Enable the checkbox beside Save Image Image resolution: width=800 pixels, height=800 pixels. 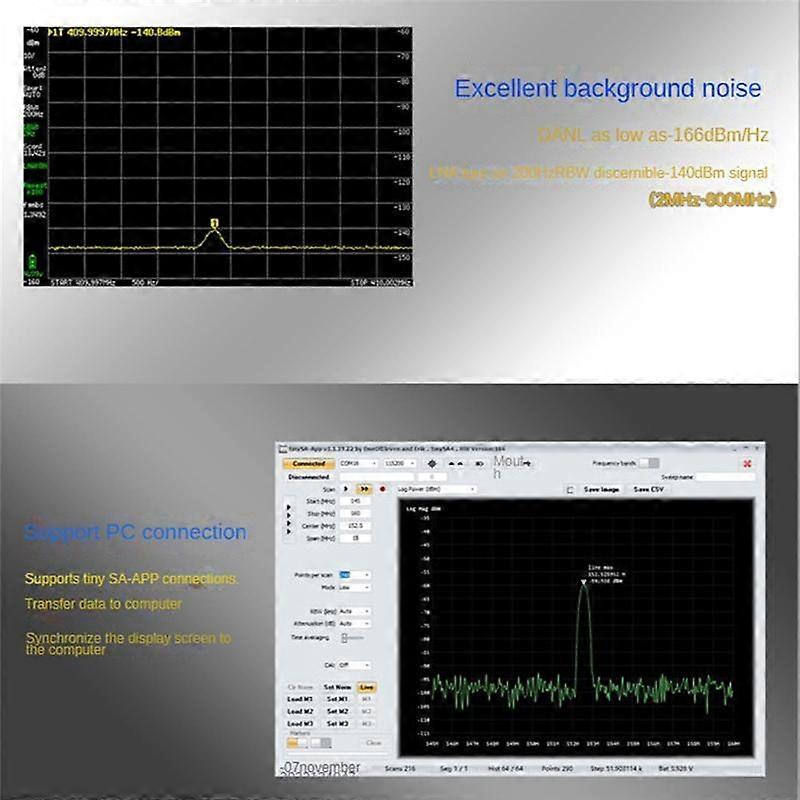(x=570, y=489)
